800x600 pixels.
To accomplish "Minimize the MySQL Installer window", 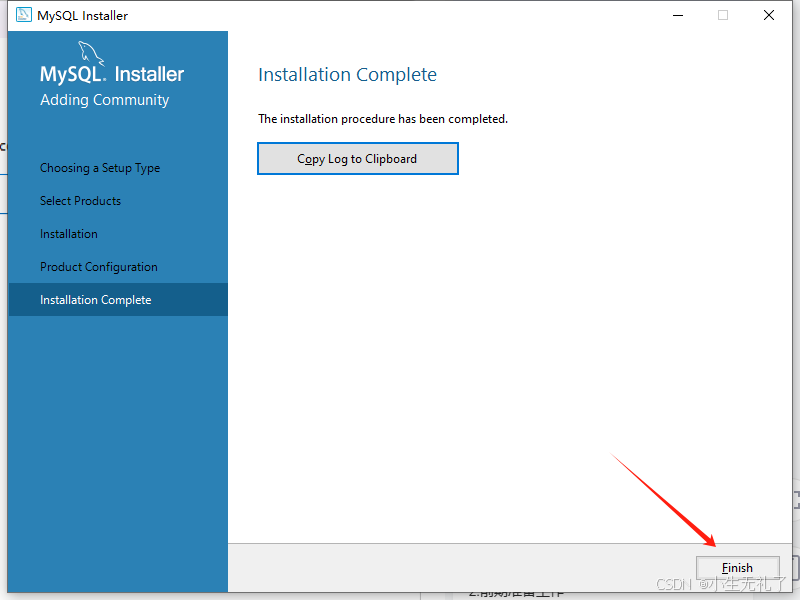I will 678,15.
